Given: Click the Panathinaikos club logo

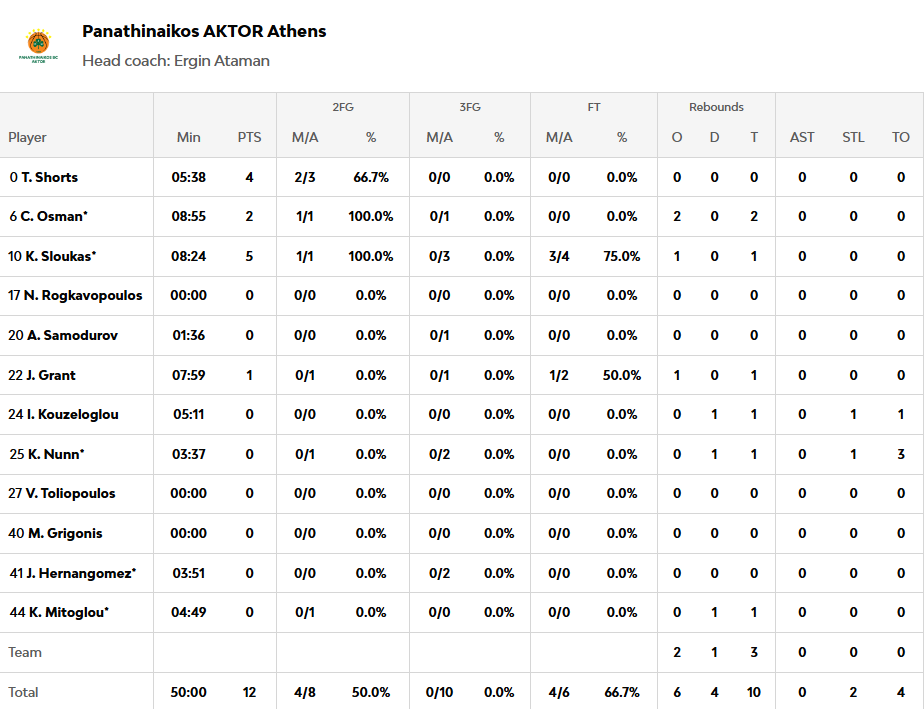Looking at the screenshot, I should (38, 46).
